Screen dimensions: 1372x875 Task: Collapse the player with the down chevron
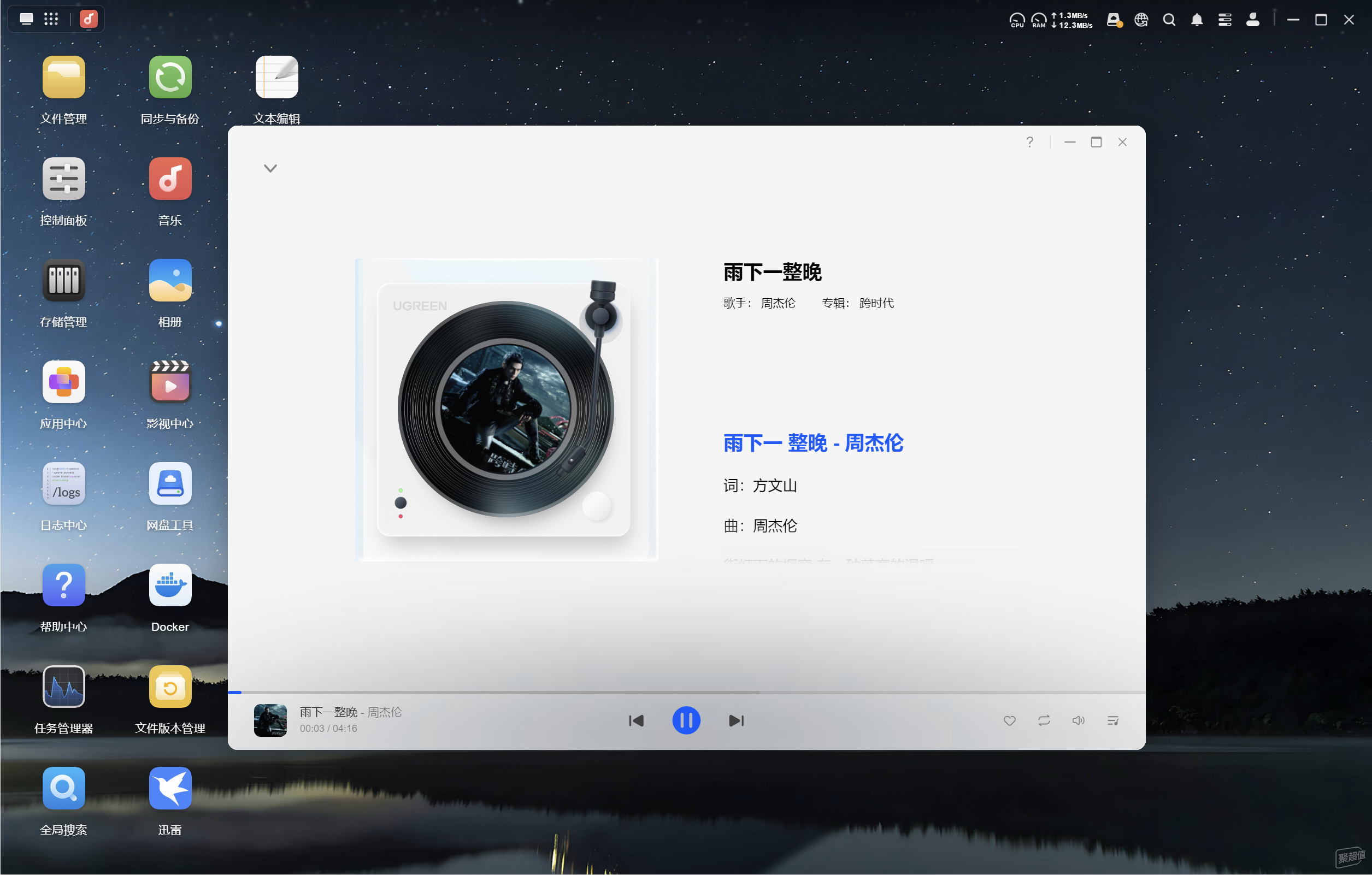click(270, 168)
